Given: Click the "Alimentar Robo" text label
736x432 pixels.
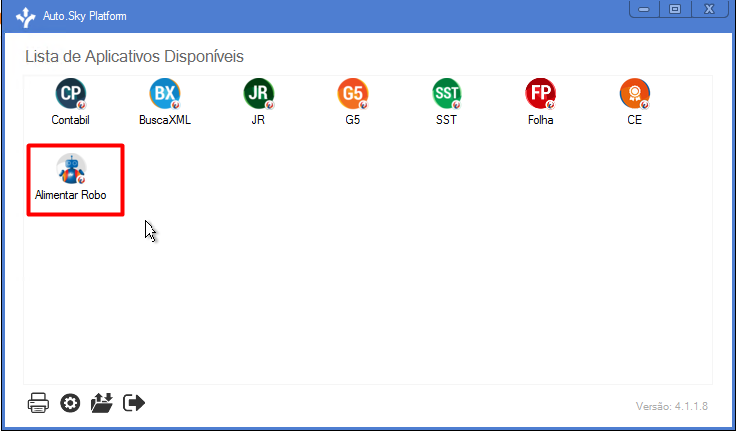Looking at the screenshot, I should pos(70,195).
